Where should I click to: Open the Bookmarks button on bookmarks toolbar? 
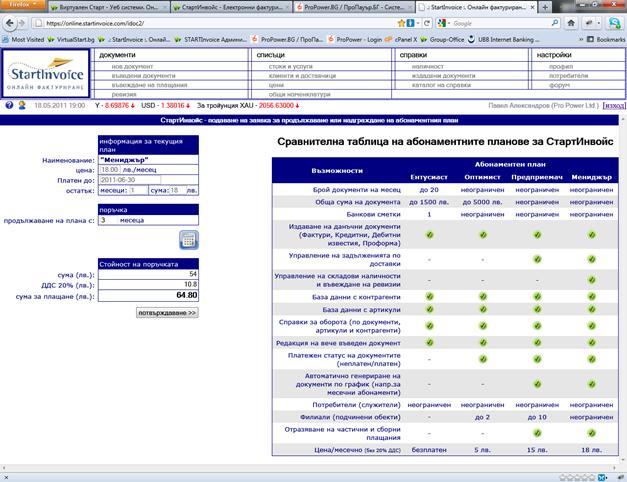[x=606, y=40]
